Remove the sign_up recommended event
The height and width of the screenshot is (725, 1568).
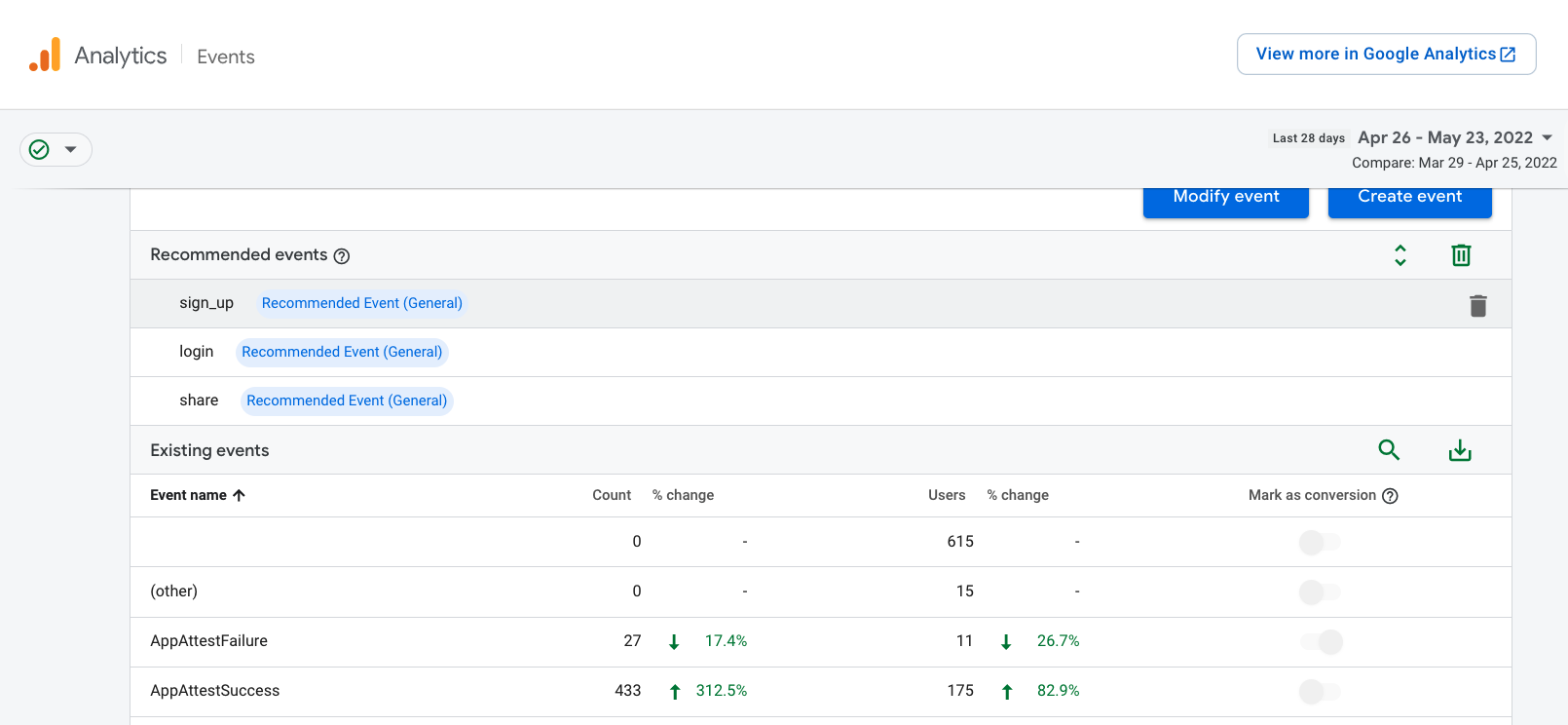pyautogui.click(x=1477, y=306)
